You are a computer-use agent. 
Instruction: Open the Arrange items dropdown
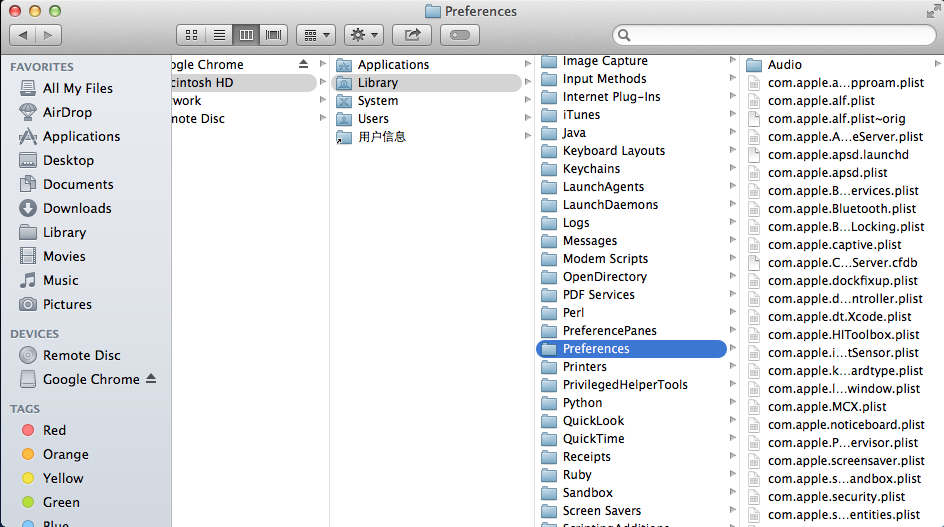pyautogui.click(x=315, y=35)
